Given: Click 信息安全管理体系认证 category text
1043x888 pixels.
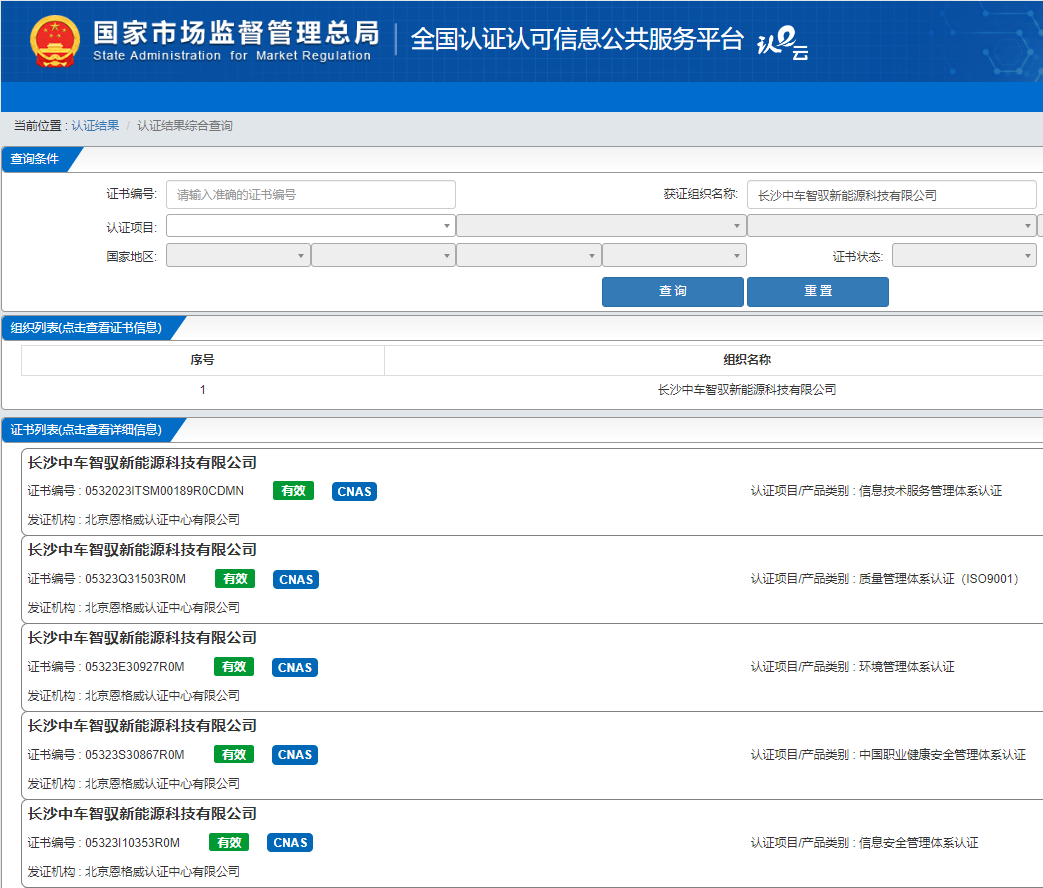Looking at the screenshot, I should pos(919,843).
